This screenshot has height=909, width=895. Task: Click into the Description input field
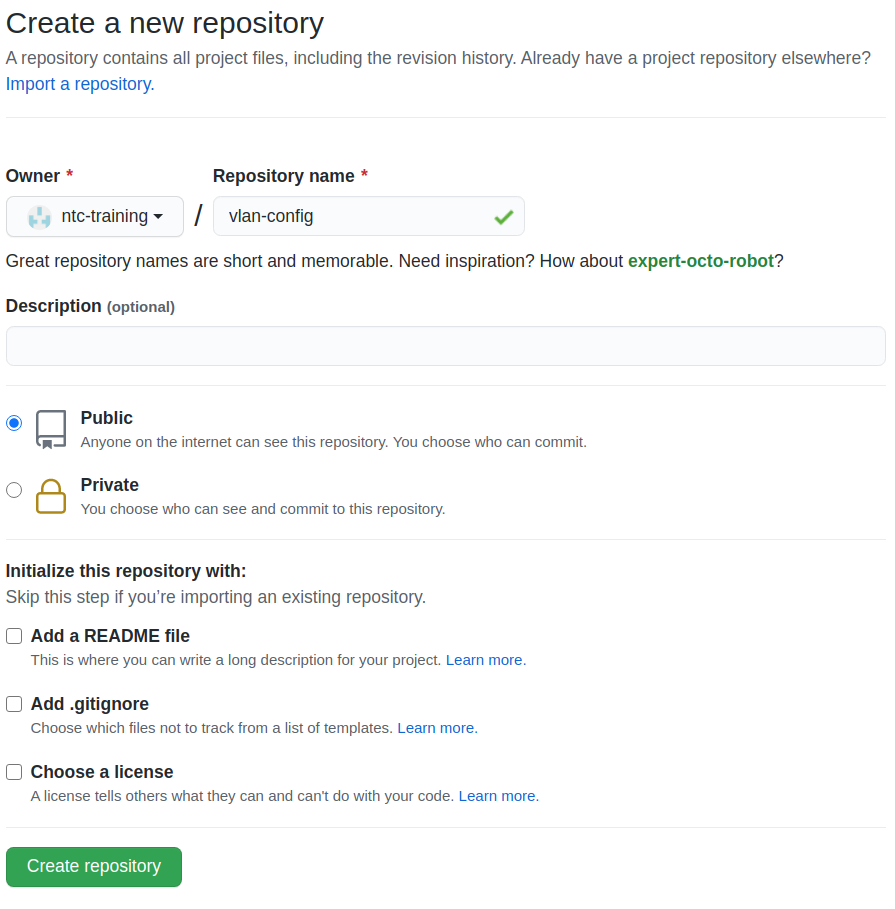click(x=445, y=346)
